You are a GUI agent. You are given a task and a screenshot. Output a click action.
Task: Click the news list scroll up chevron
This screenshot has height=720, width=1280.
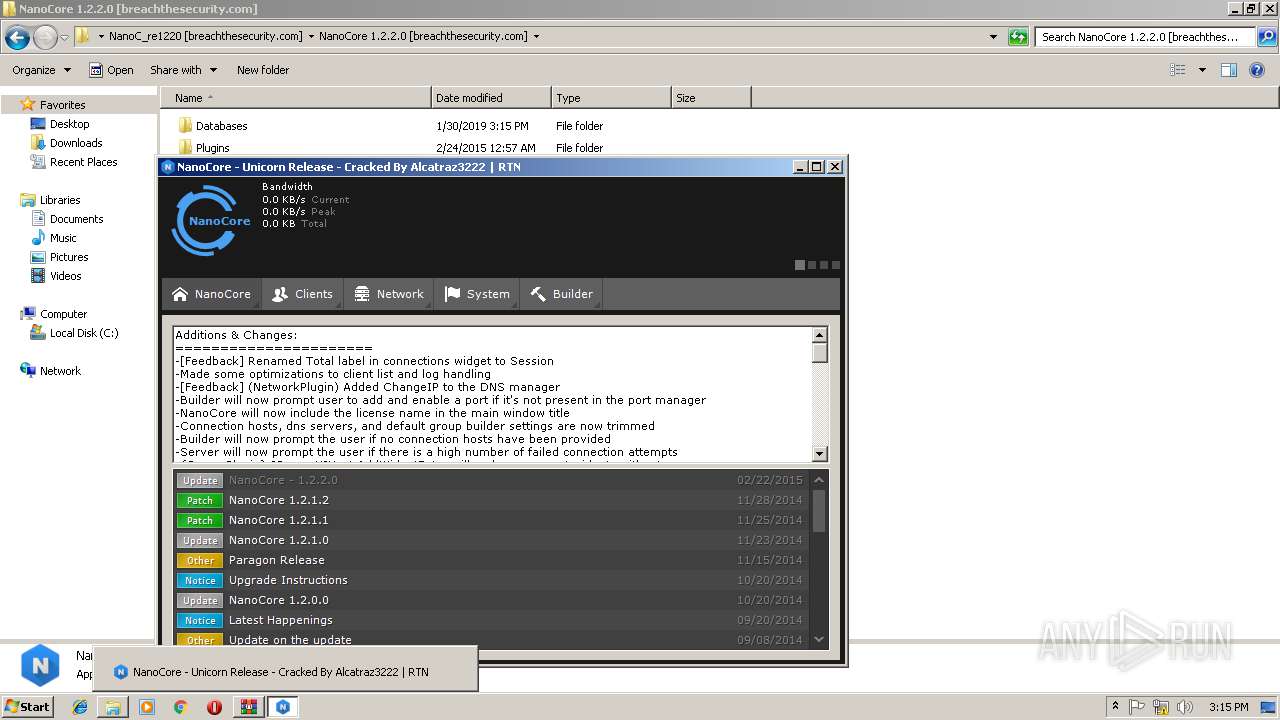819,480
